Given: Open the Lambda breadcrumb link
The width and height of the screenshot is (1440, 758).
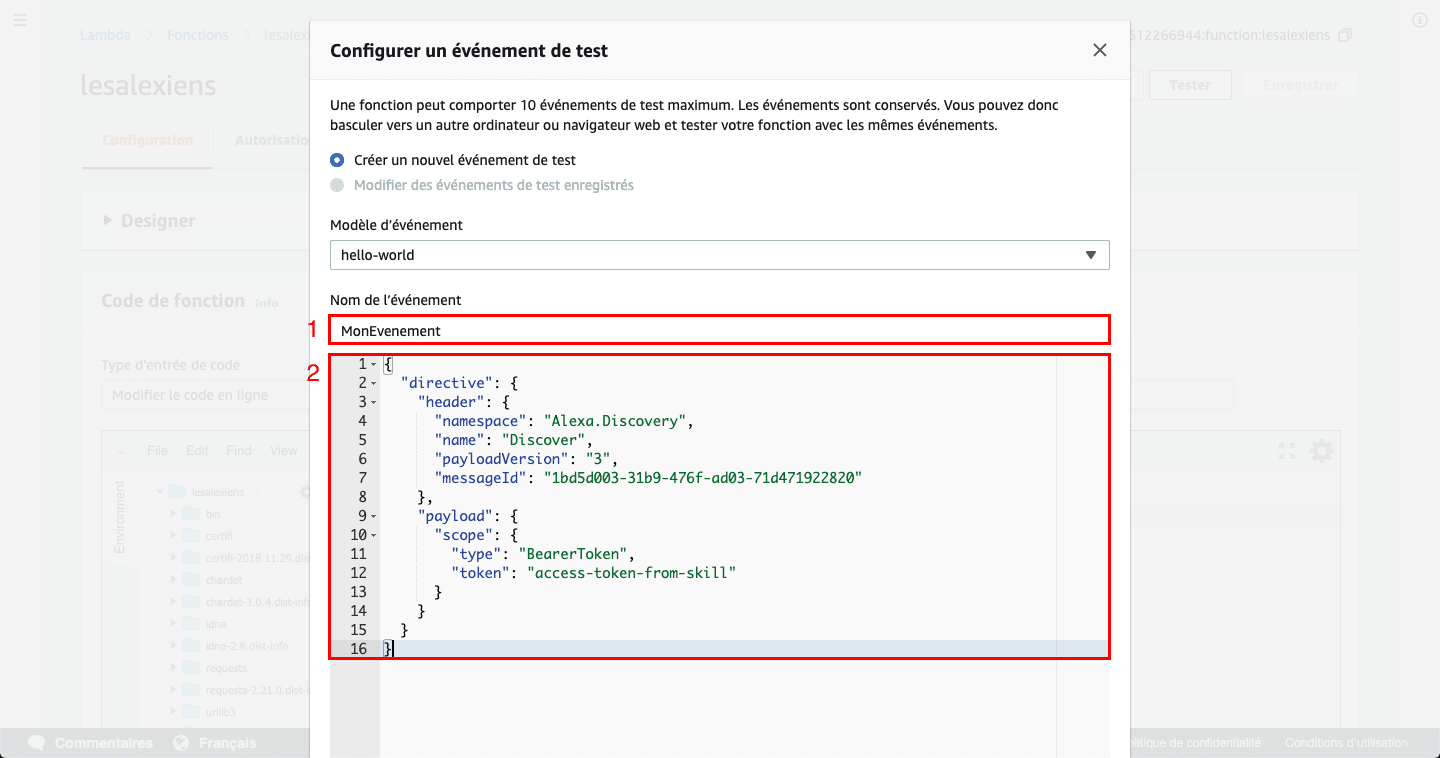Looking at the screenshot, I should pyautogui.click(x=105, y=35).
